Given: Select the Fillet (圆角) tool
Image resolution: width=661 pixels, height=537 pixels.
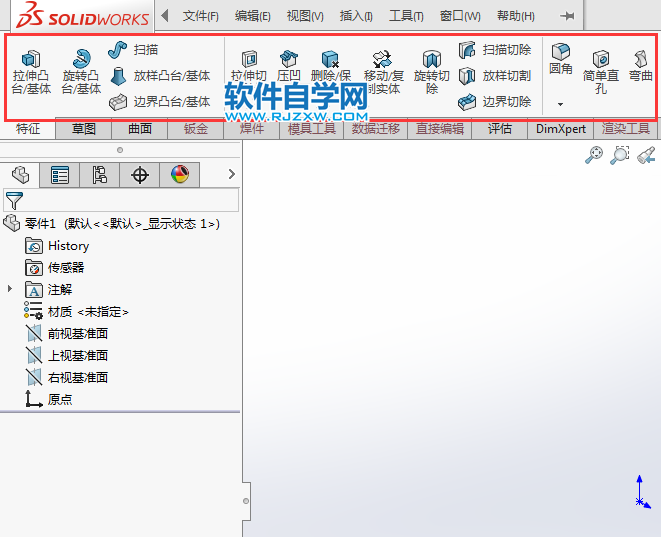Looking at the screenshot, I should (561, 59).
